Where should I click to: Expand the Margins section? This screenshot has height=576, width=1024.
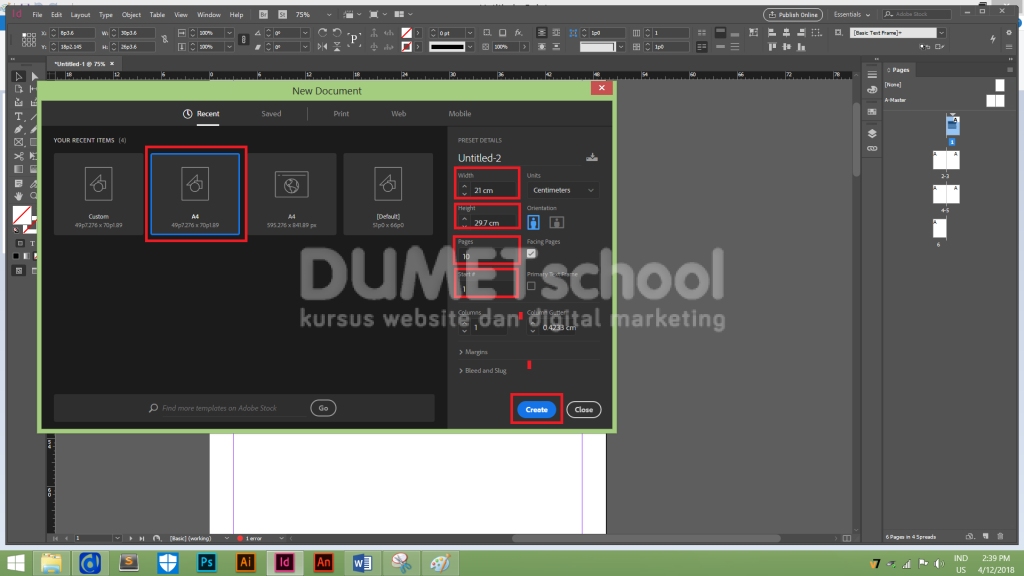tap(473, 352)
